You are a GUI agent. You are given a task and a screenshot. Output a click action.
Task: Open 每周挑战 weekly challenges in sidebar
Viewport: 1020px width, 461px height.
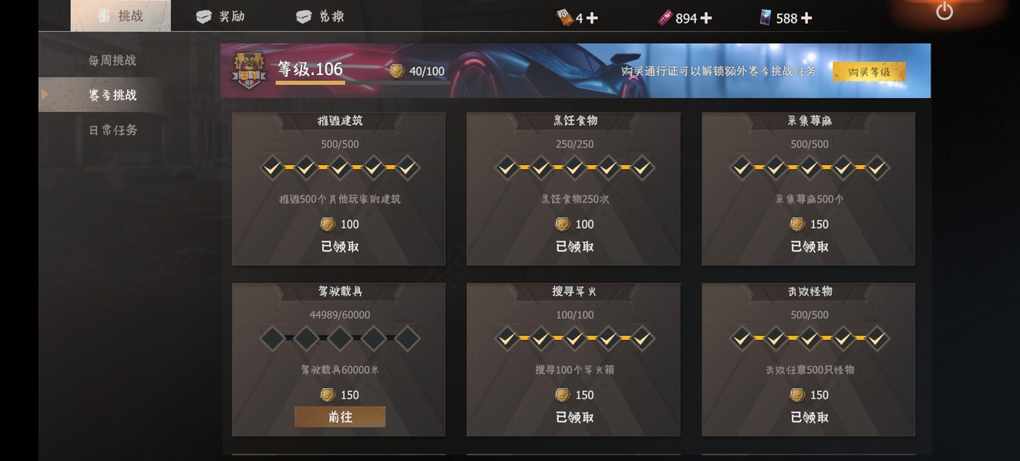(112, 60)
